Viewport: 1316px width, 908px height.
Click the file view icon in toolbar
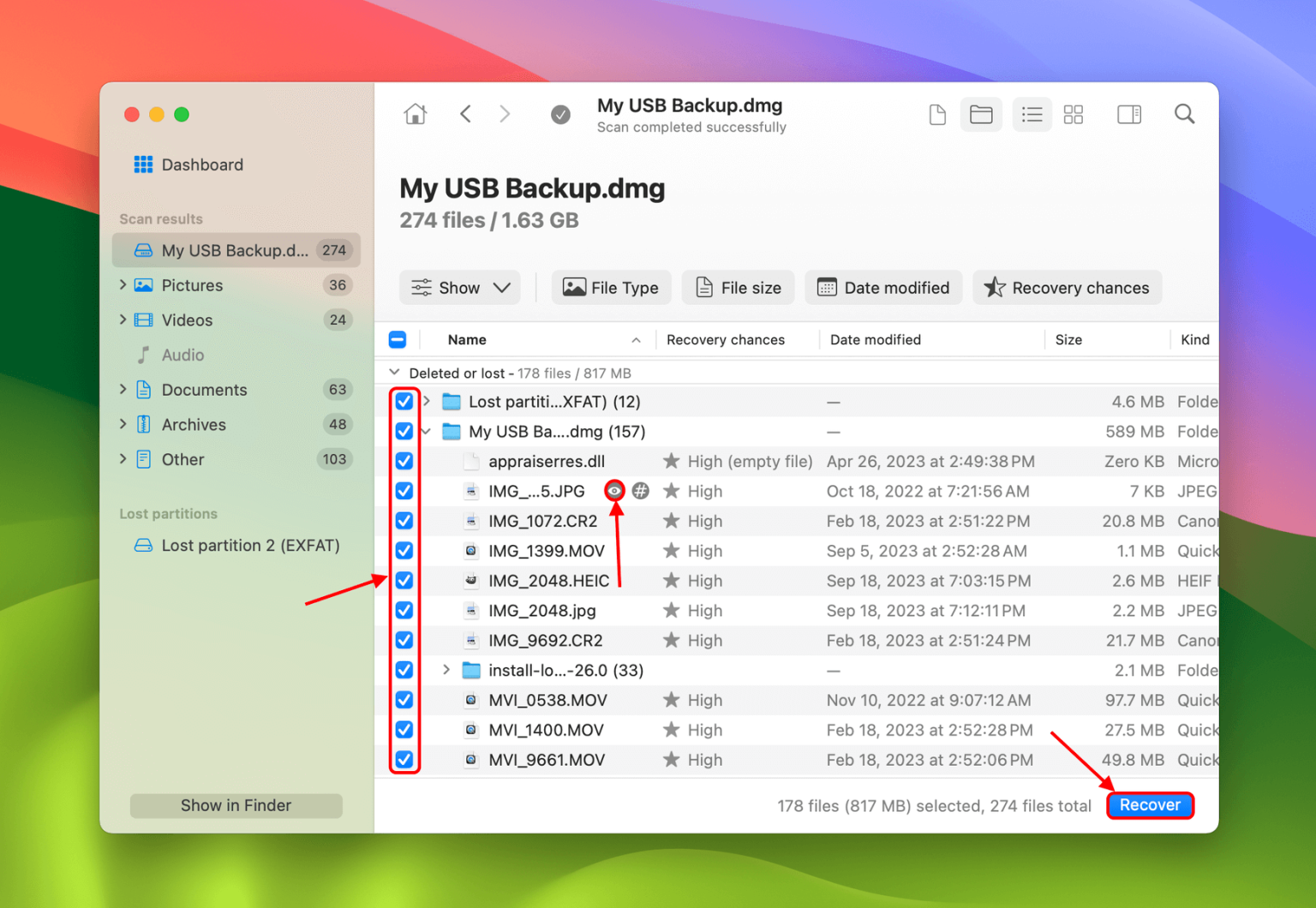click(936, 114)
